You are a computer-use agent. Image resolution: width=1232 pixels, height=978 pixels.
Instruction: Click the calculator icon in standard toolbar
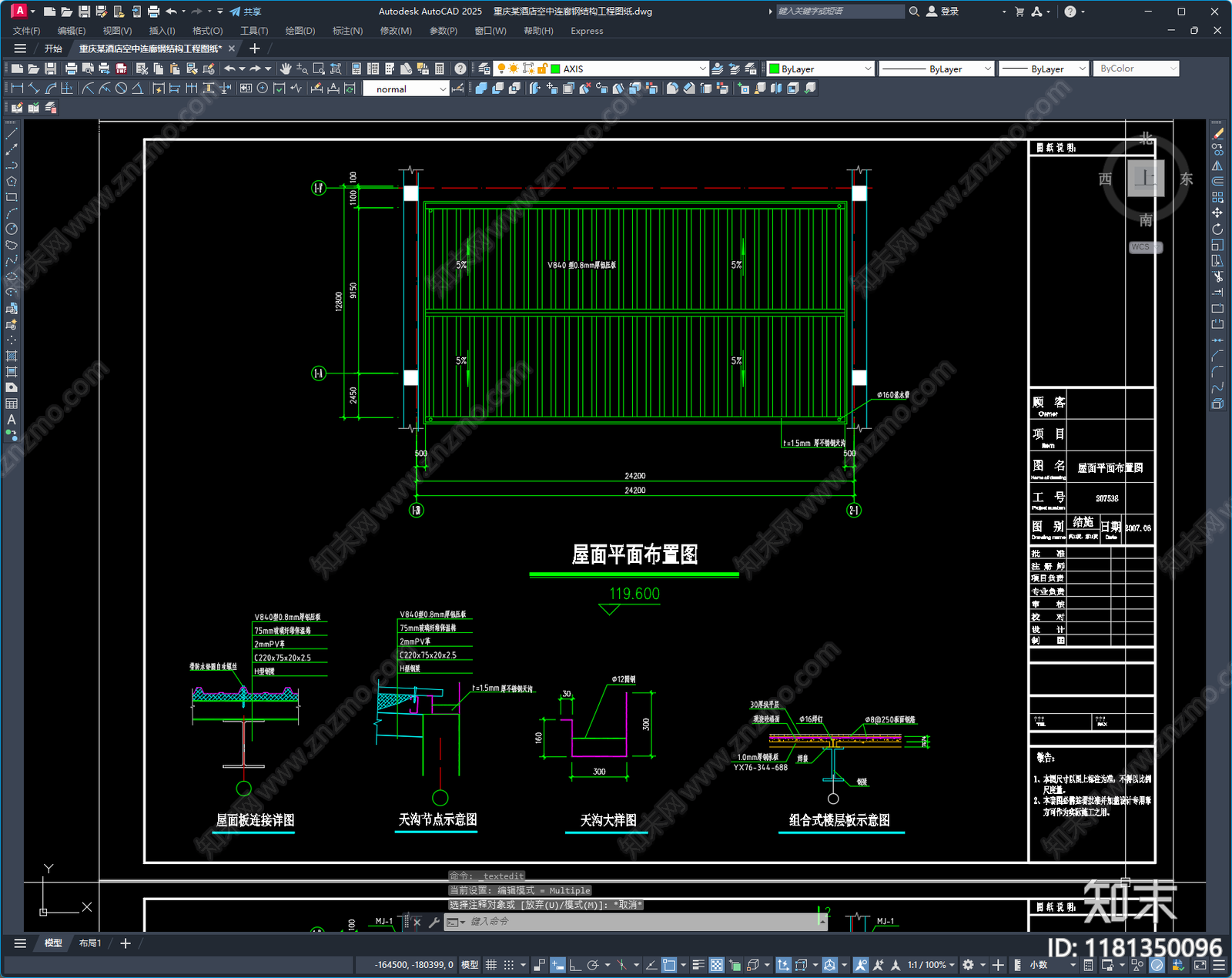pyautogui.click(x=440, y=69)
